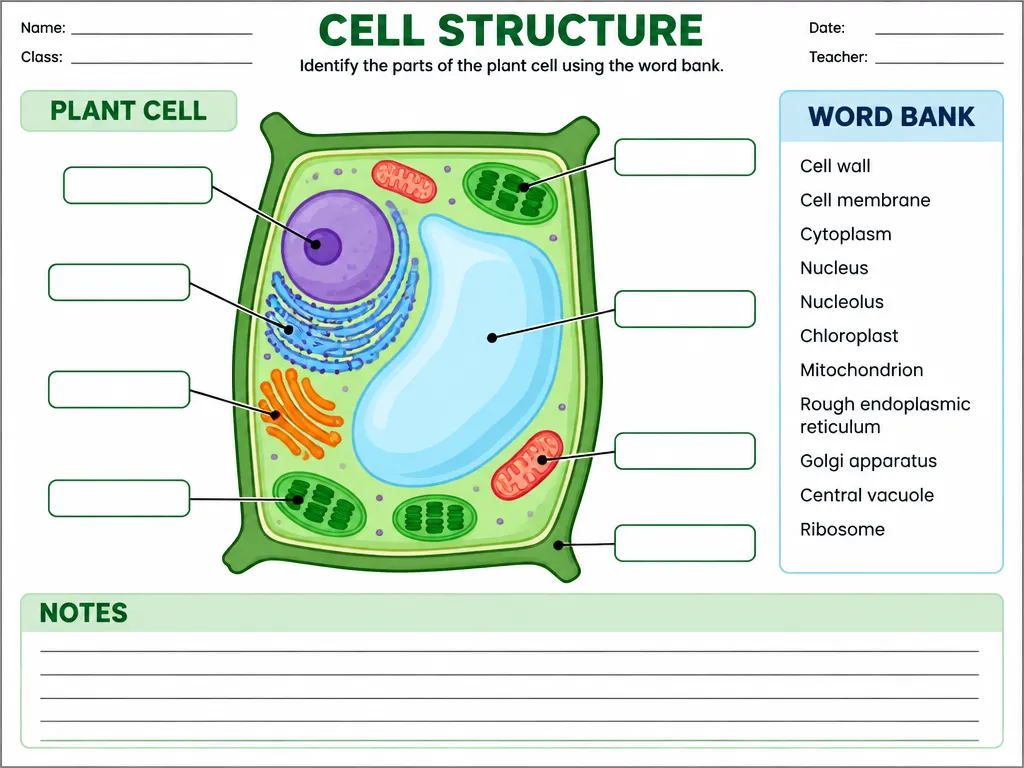Click the "PLANT CELL" heading badge
The width and height of the screenshot is (1024, 768).
tap(129, 111)
